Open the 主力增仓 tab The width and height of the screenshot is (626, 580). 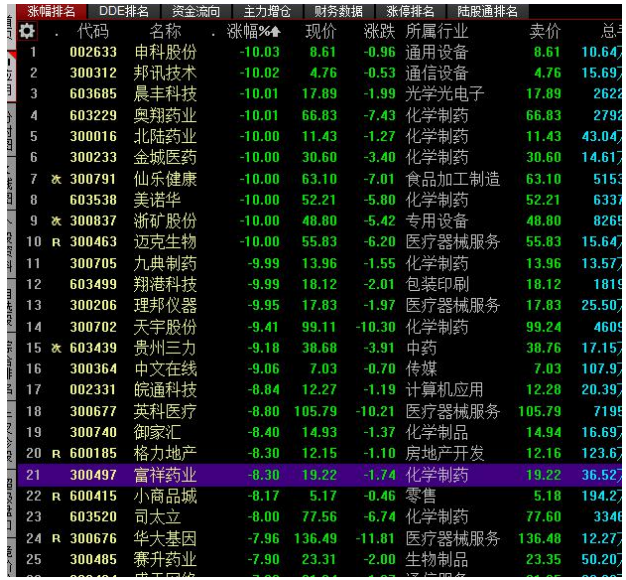click(267, 11)
